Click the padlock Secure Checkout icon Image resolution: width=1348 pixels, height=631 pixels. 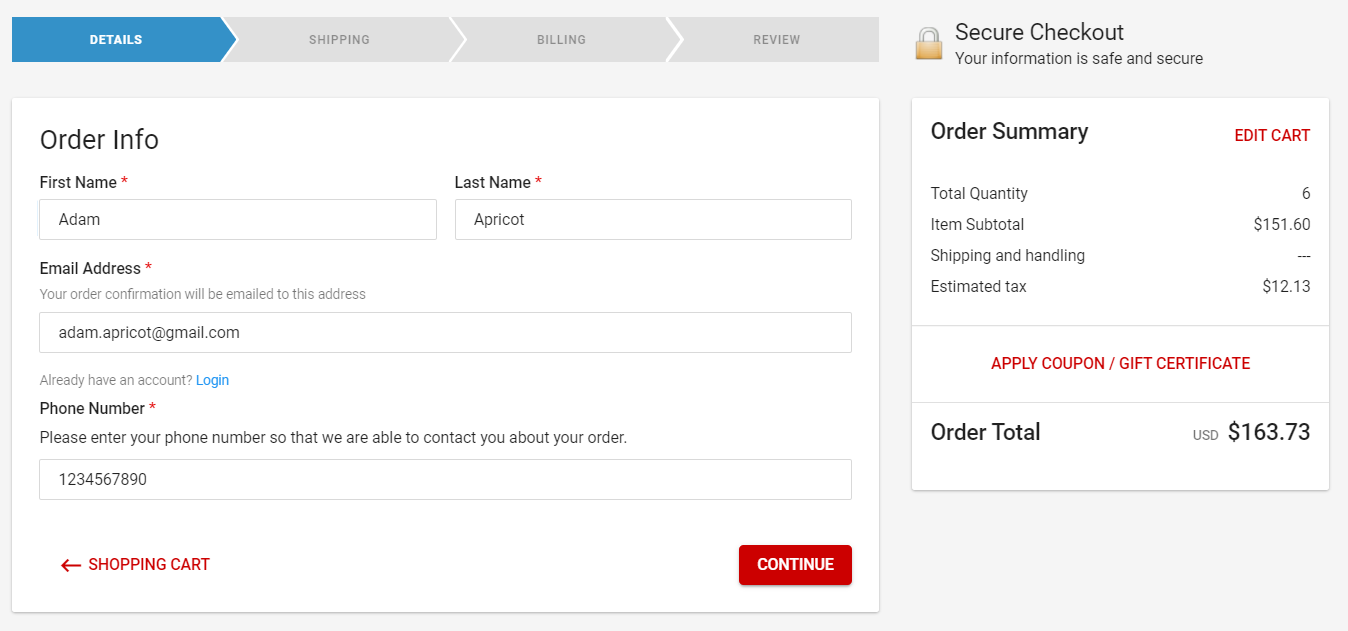(x=929, y=43)
